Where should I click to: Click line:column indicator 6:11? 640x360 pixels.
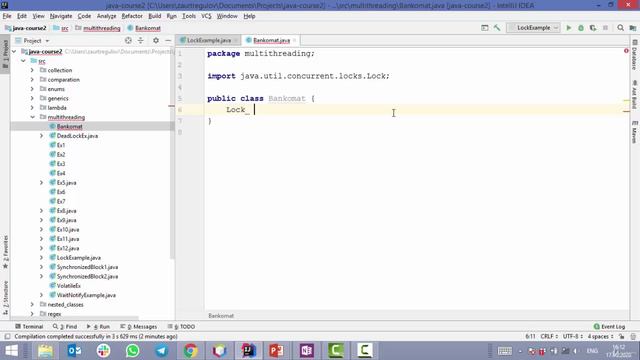click(x=530, y=336)
